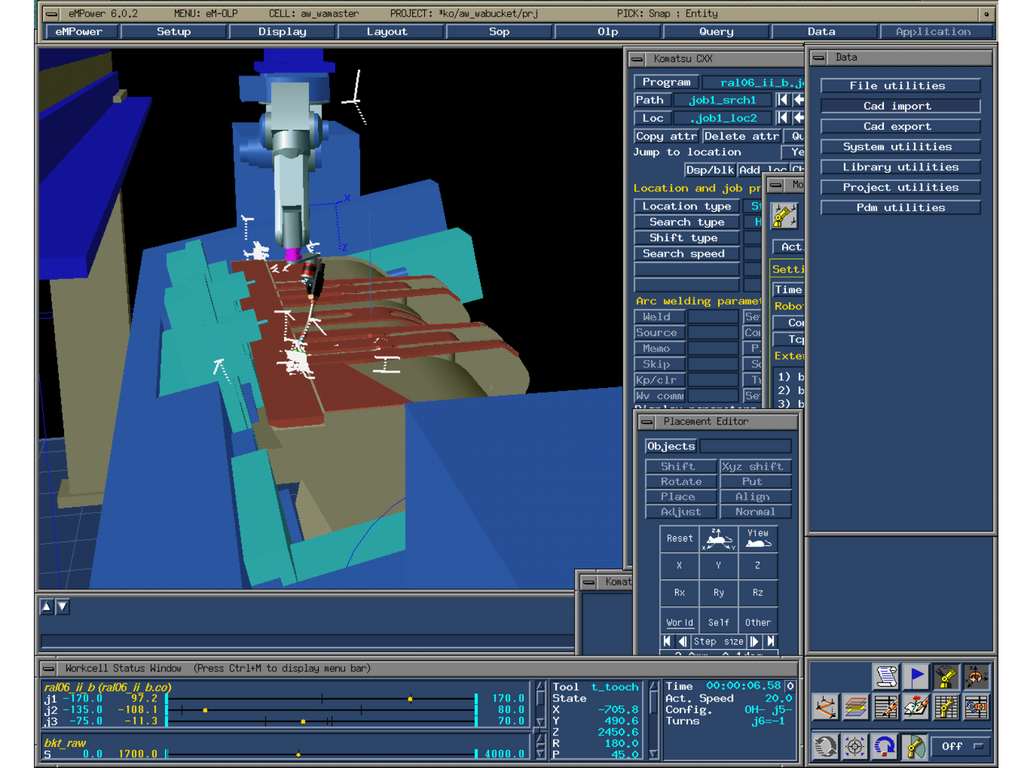The image size is (1024, 768).
Task: Select the World reference frame option
Action: pos(679,622)
